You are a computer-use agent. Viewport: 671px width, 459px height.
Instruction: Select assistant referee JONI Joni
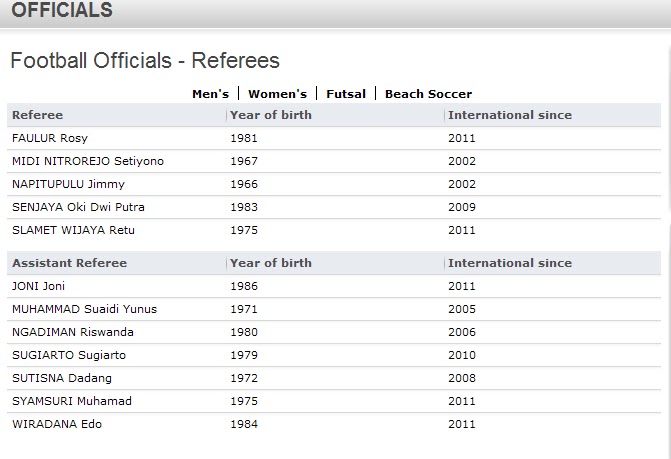coord(38,286)
